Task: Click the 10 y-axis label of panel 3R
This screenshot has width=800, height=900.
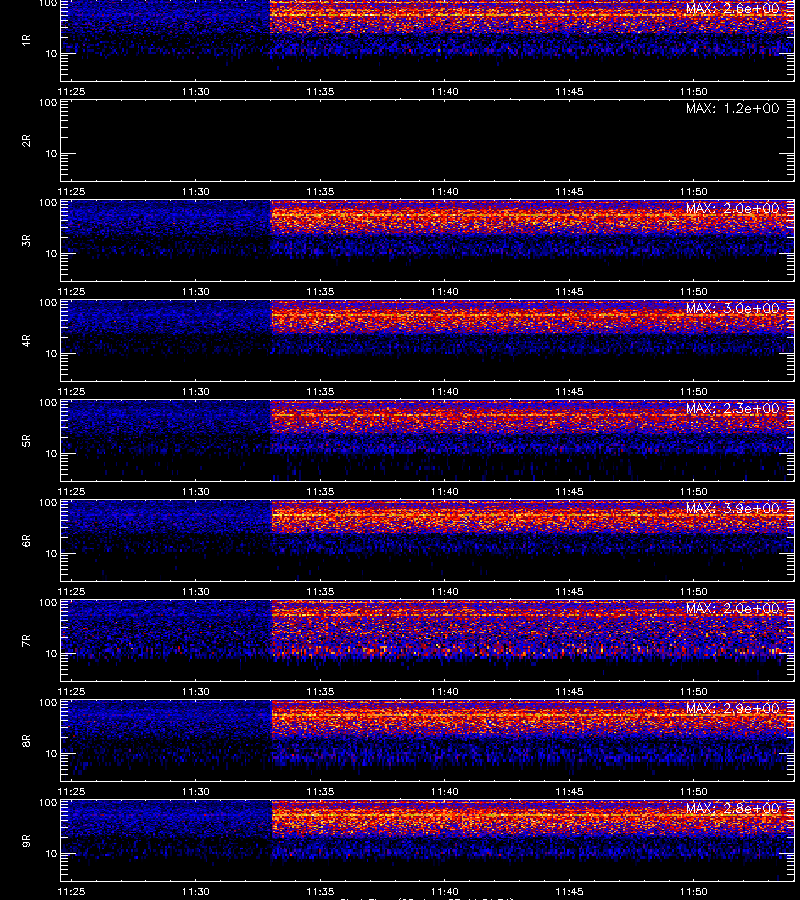Action: pyautogui.click(x=51, y=254)
